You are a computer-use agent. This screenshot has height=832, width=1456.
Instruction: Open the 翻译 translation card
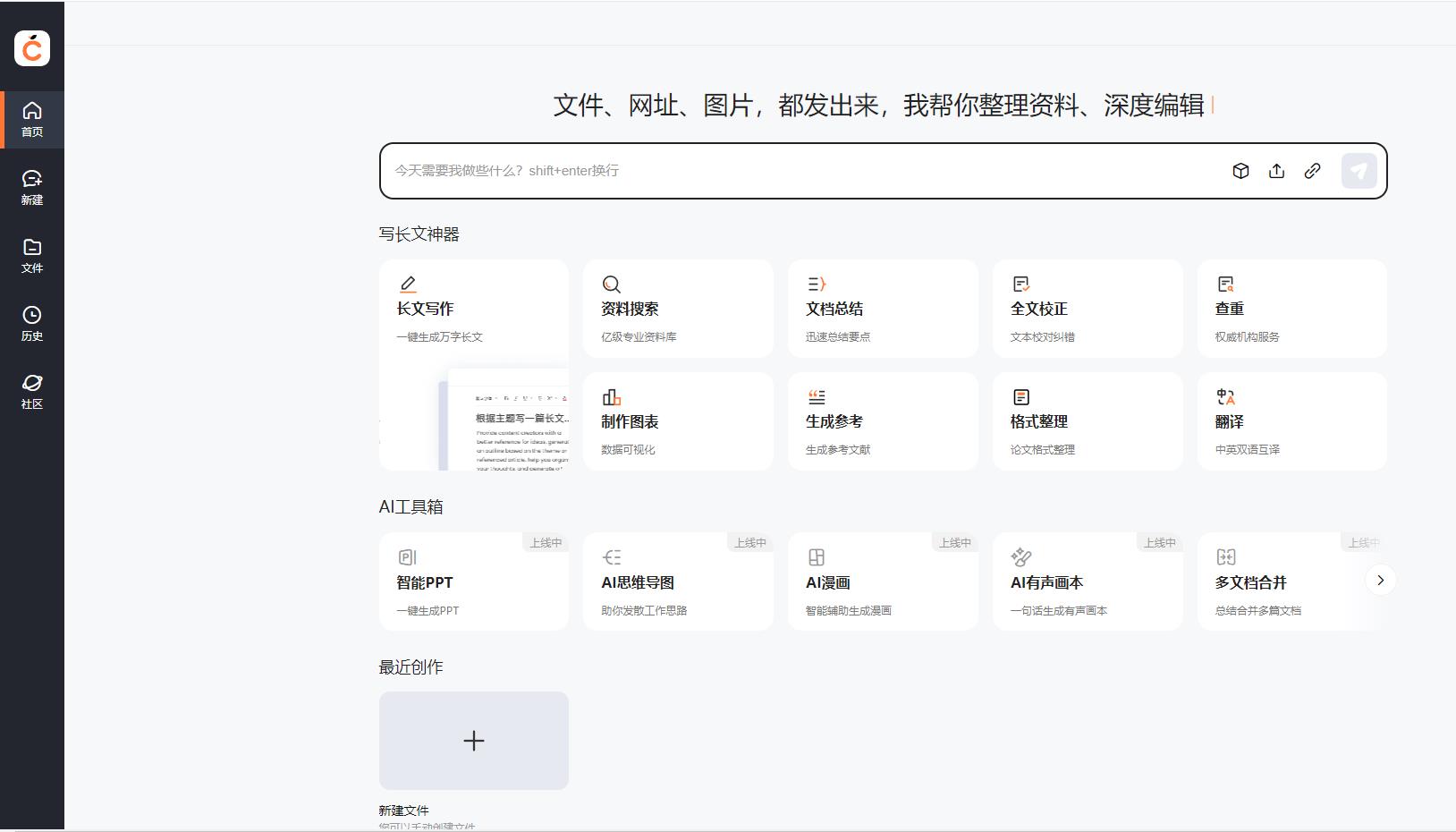pyautogui.click(x=1291, y=421)
